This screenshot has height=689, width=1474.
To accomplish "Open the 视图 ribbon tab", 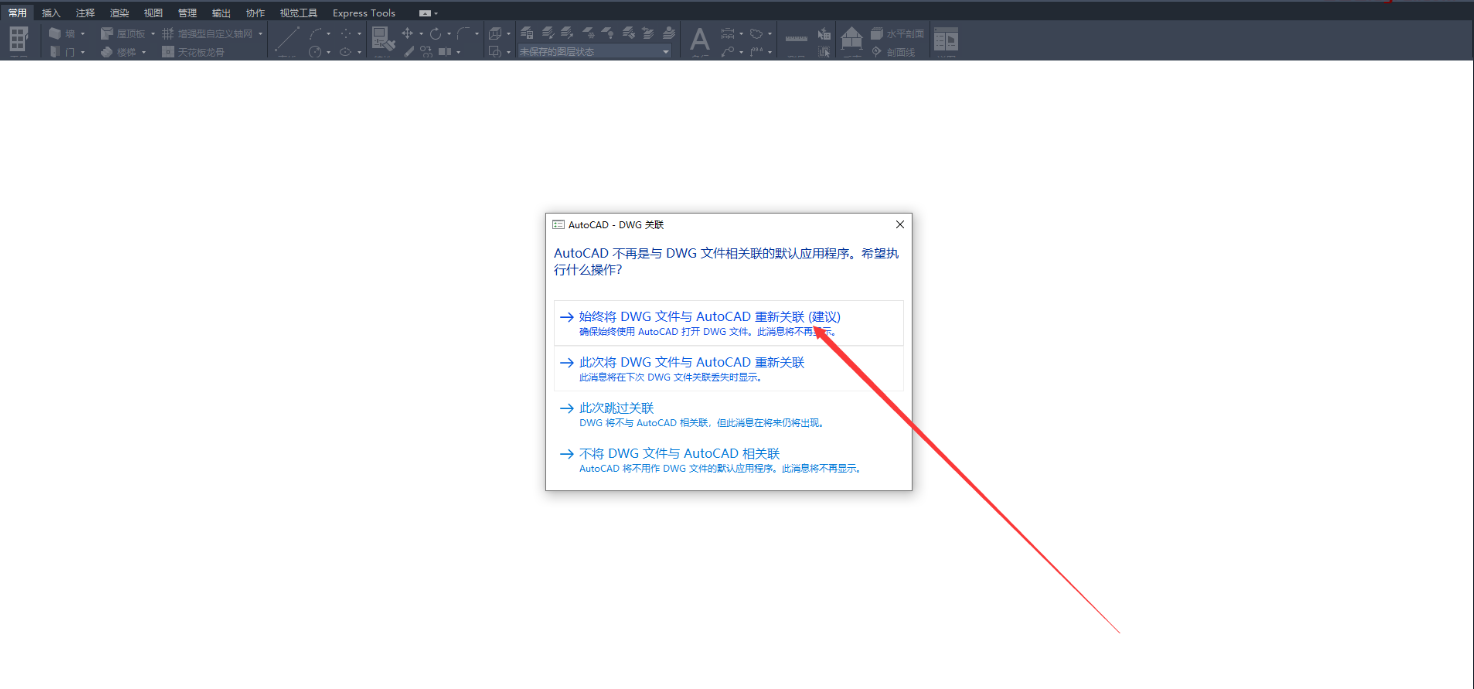I will pos(153,13).
